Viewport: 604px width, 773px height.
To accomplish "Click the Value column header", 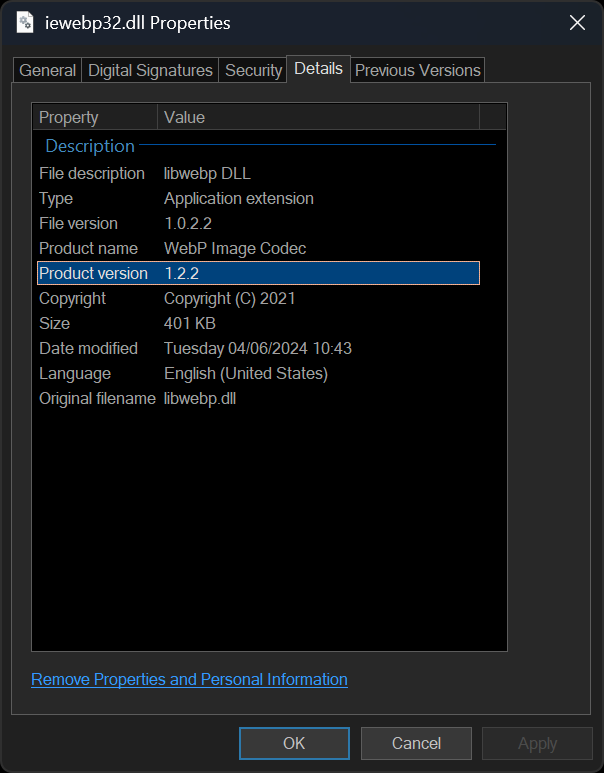I will (318, 117).
